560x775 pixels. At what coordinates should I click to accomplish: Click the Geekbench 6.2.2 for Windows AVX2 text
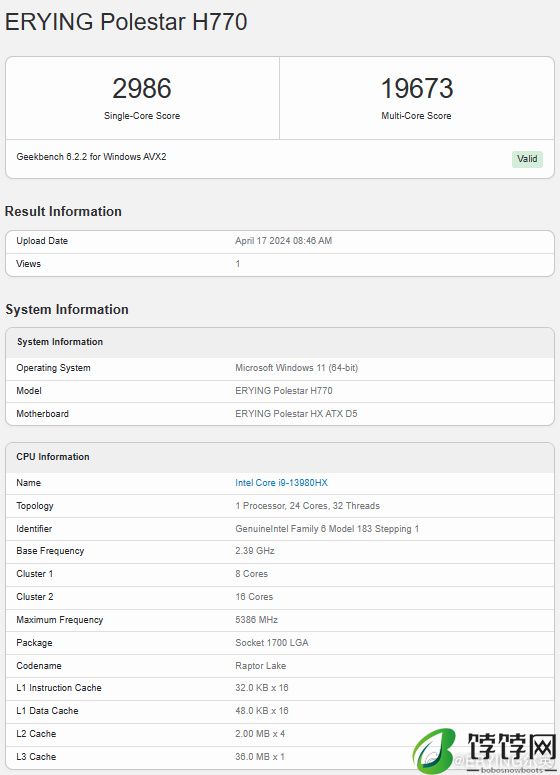[91, 157]
